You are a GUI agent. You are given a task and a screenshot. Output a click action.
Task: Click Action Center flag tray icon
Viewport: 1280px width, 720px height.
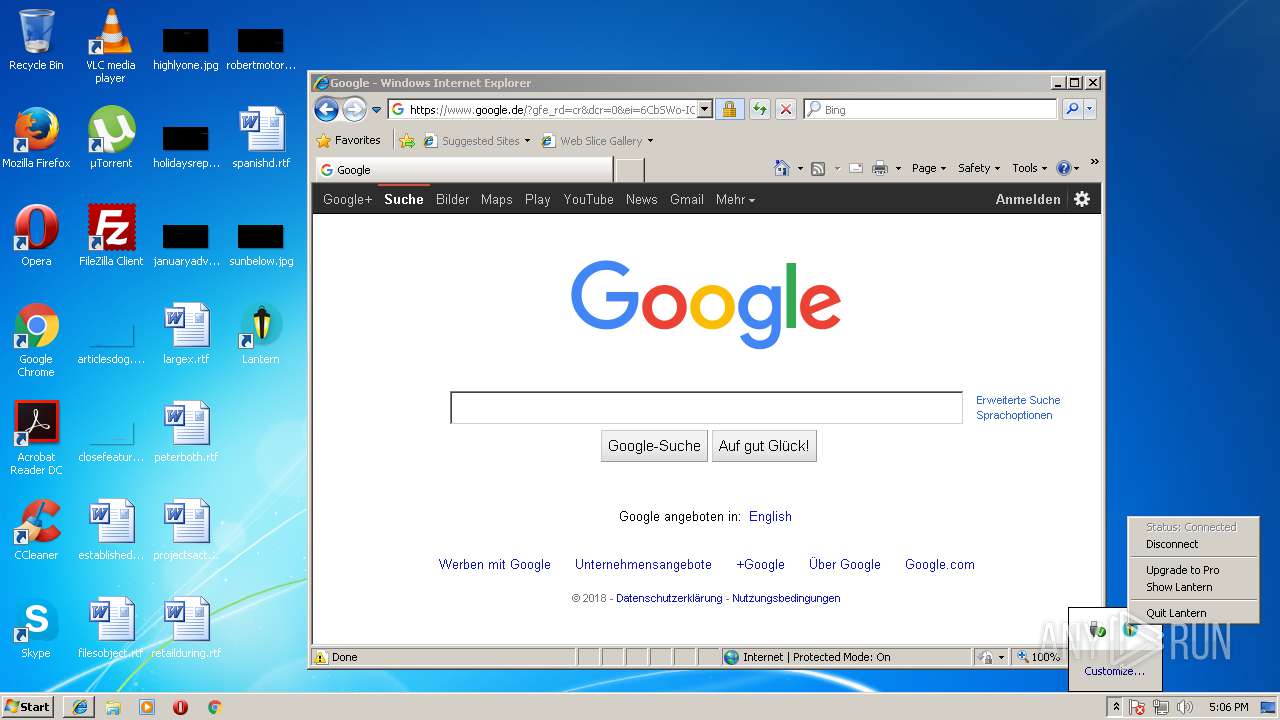point(1138,707)
